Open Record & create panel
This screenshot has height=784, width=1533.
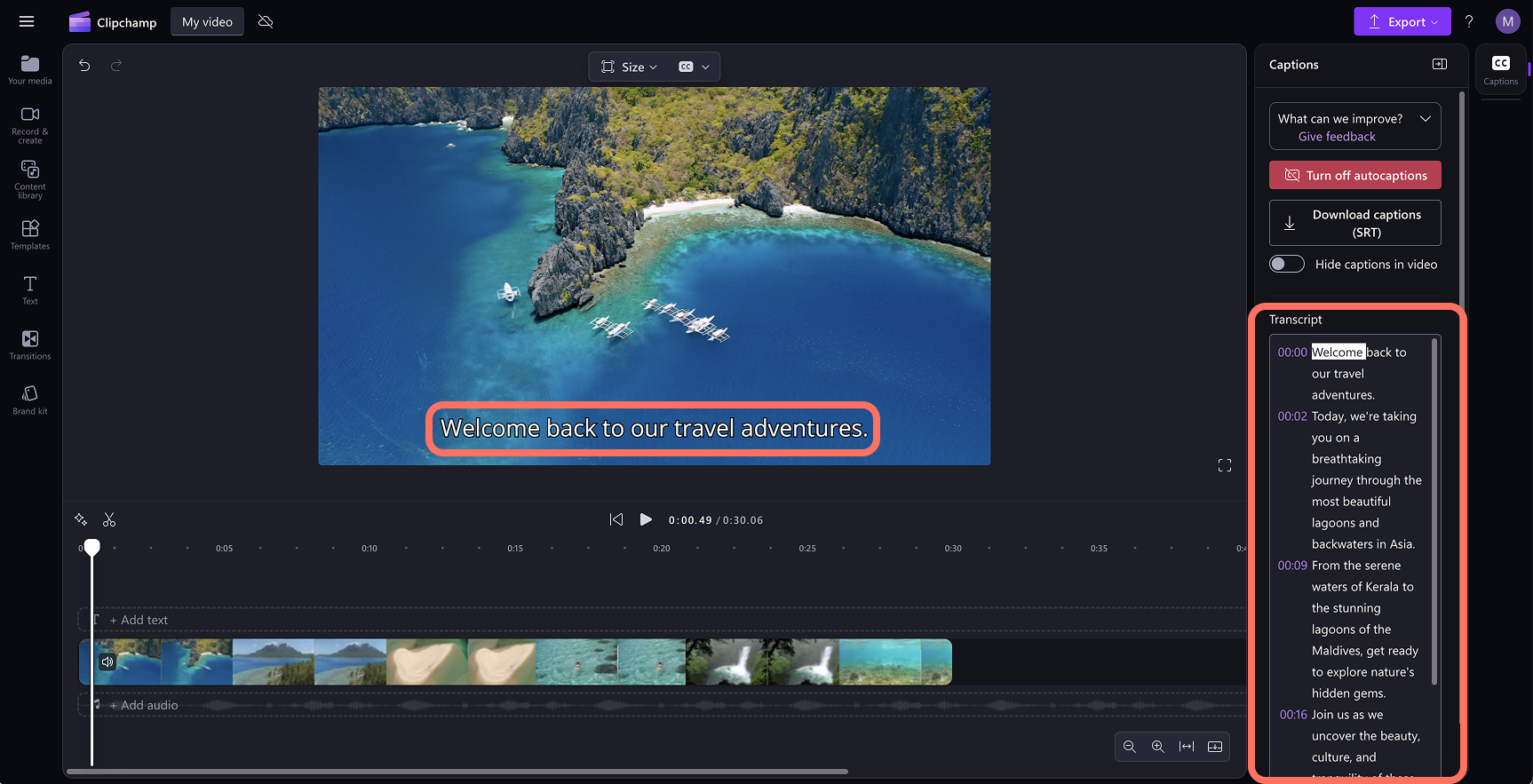tap(30, 125)
